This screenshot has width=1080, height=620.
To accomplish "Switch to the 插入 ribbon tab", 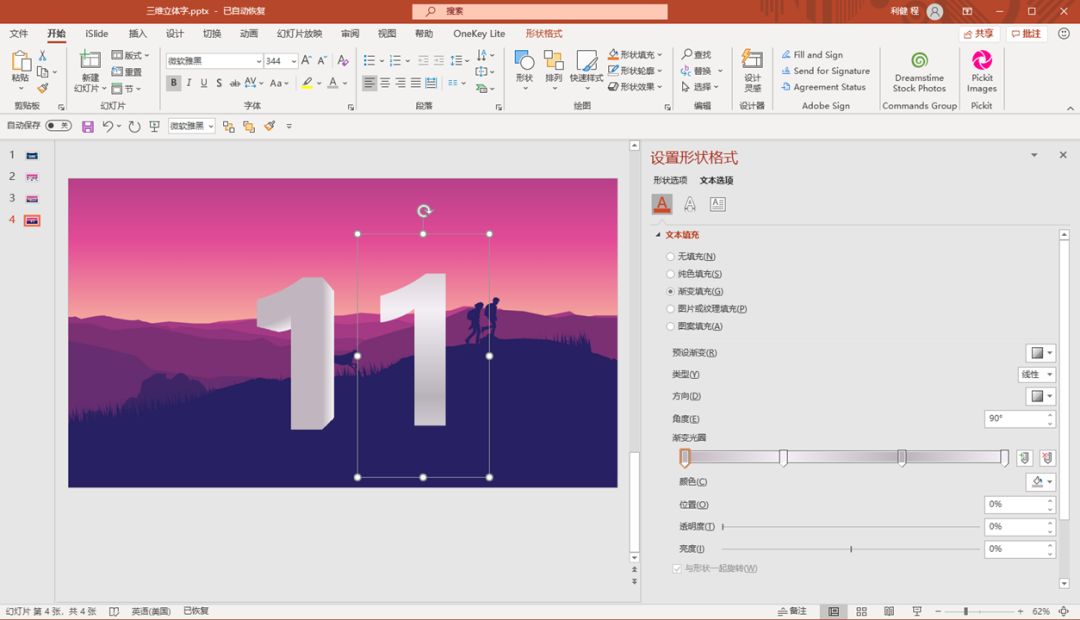I will click(138, 34).
